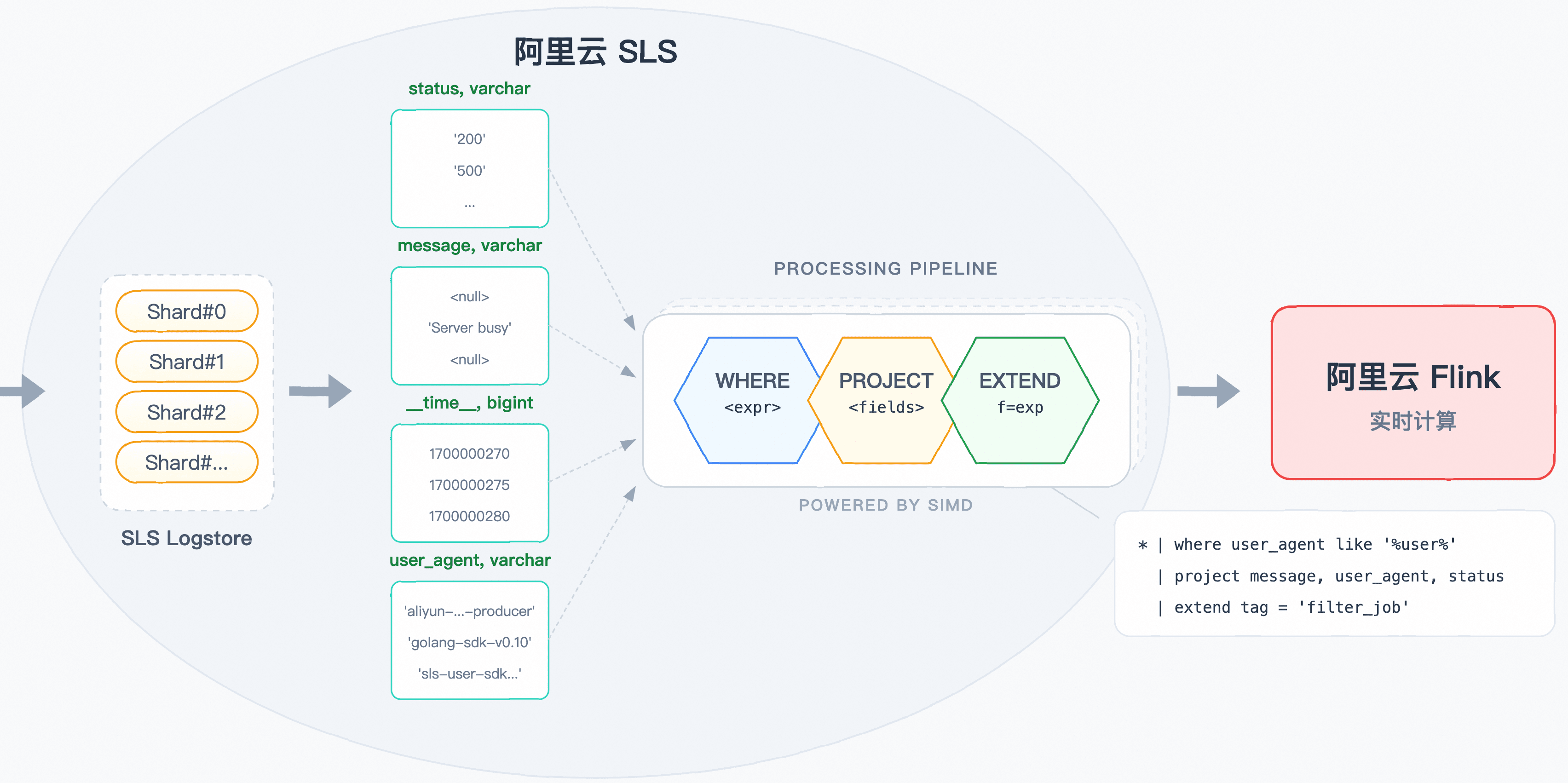
Task: Click the 阿里云 SLS title
Action: point(595,52)
